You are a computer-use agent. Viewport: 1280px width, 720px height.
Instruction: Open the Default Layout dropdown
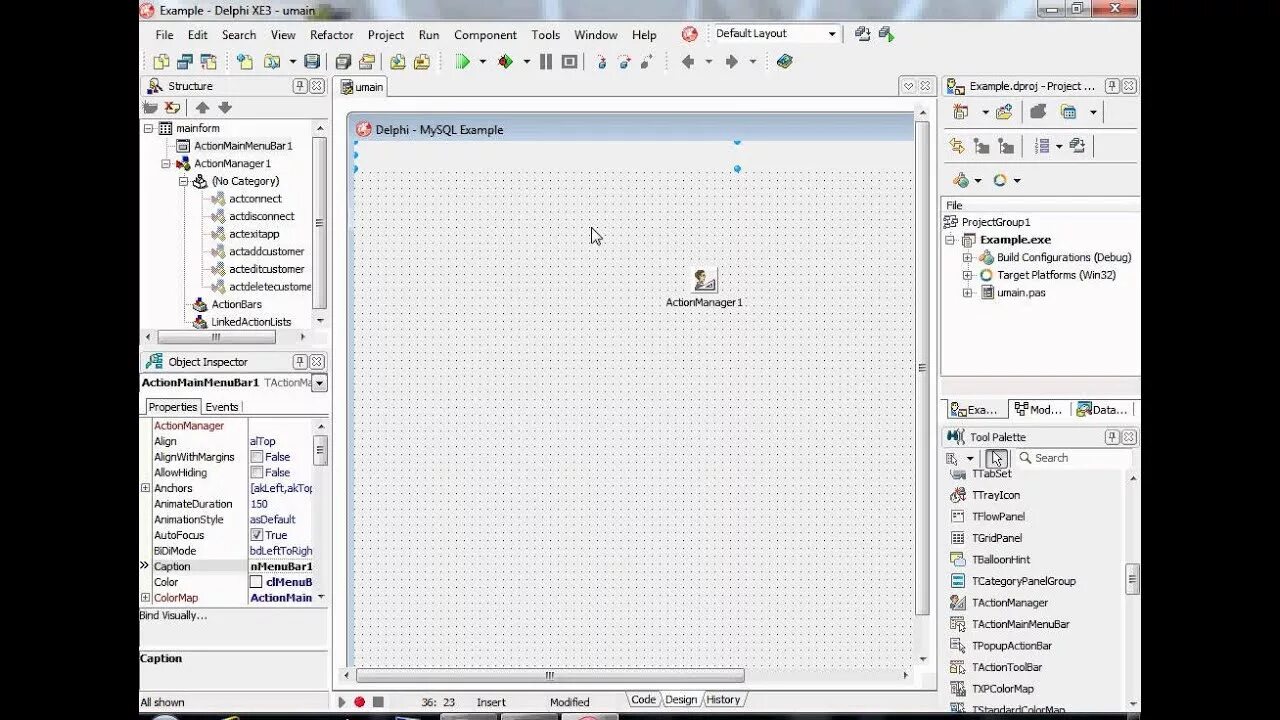pyautogui.click(x=831, y=34)
